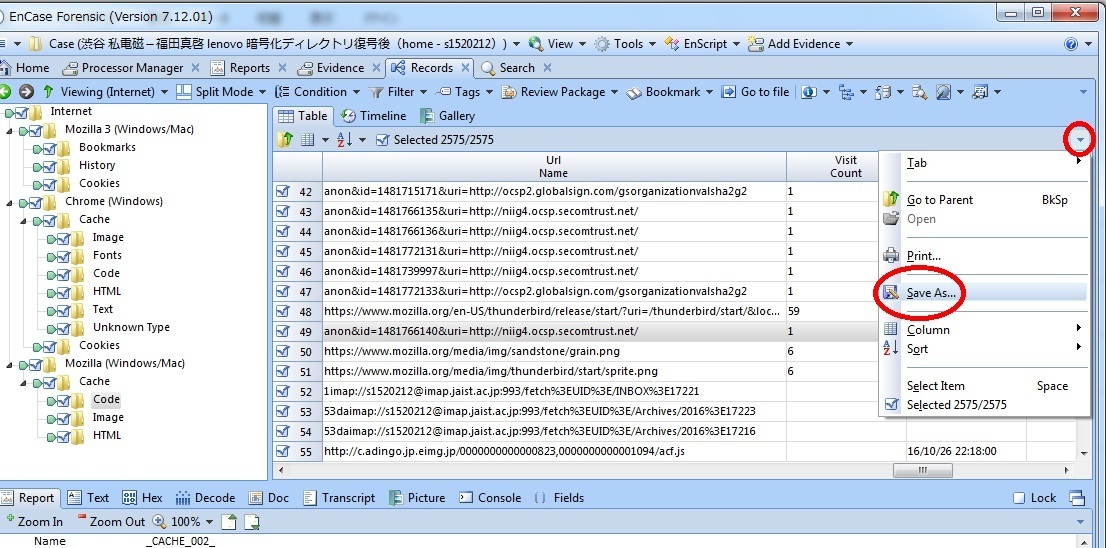1106x548 pixels.
Task: Switch to Reports tab
Action: (x=241, y=68)
